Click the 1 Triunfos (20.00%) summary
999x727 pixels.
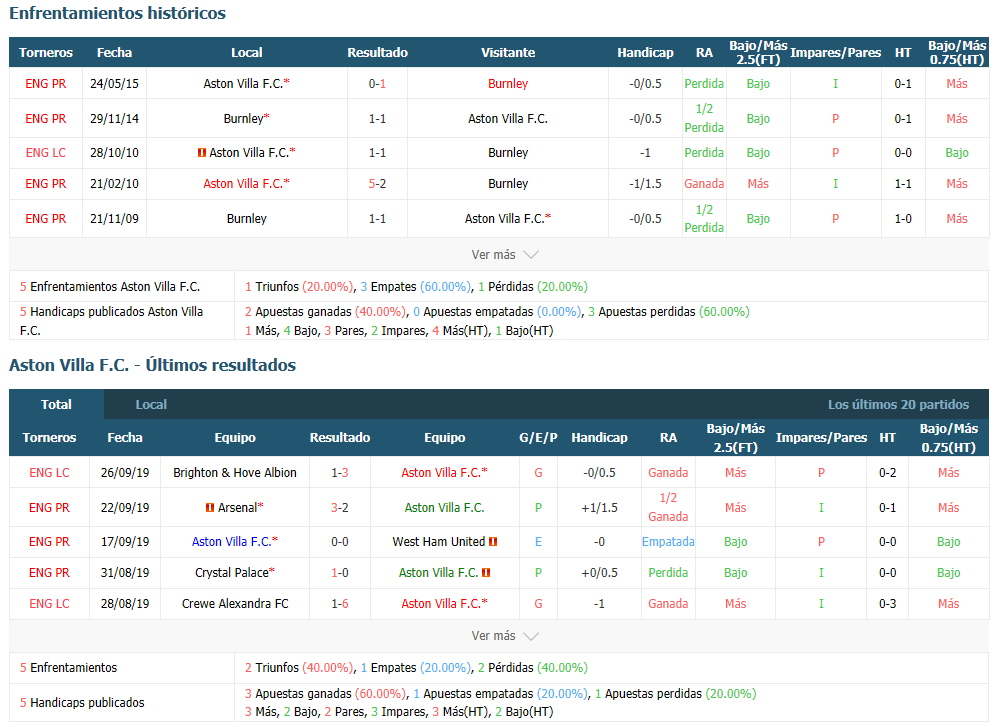click(x=299, y=287)
